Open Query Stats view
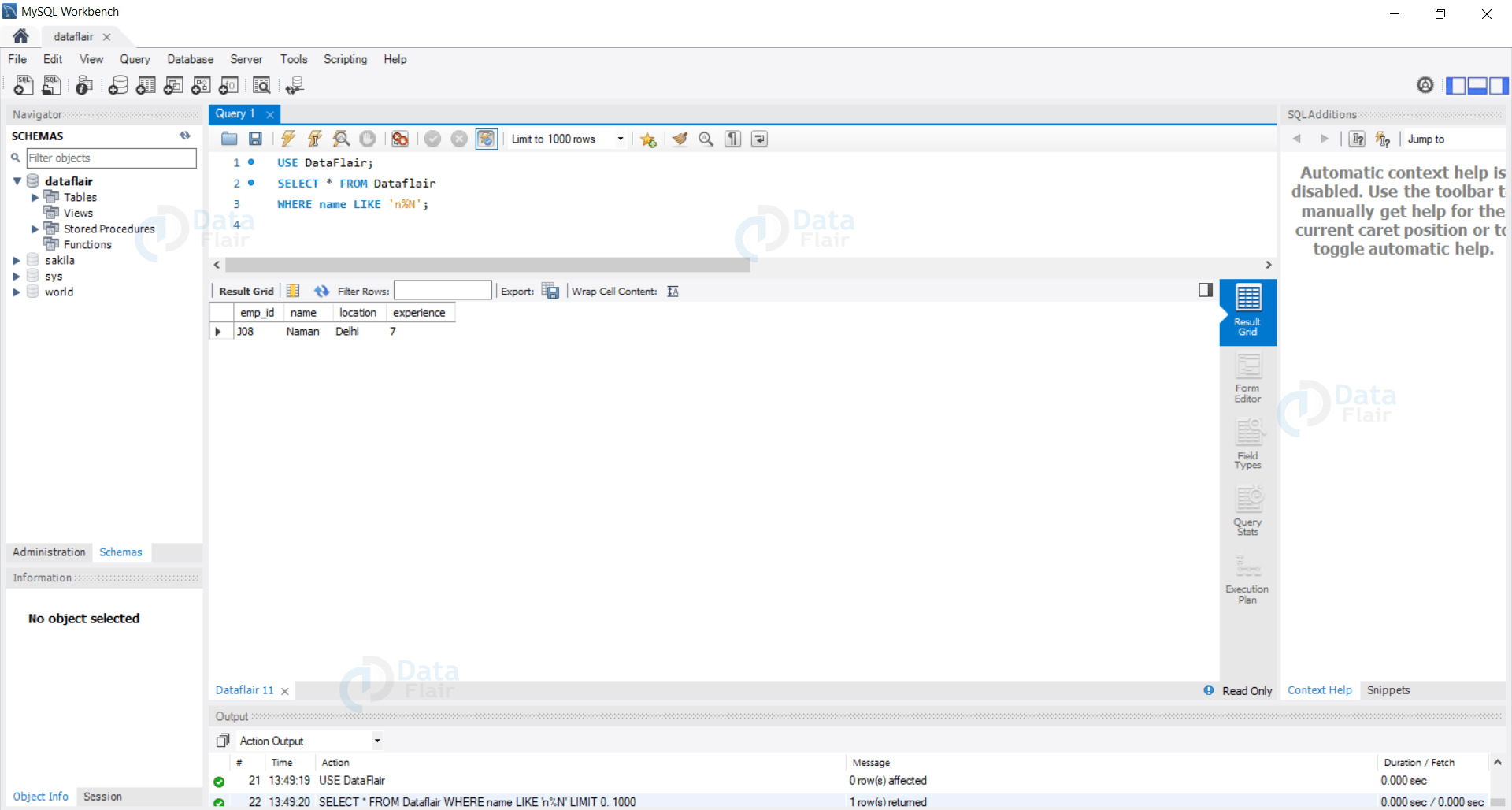The image size is (1512, 810). (x=1247, y=511)
